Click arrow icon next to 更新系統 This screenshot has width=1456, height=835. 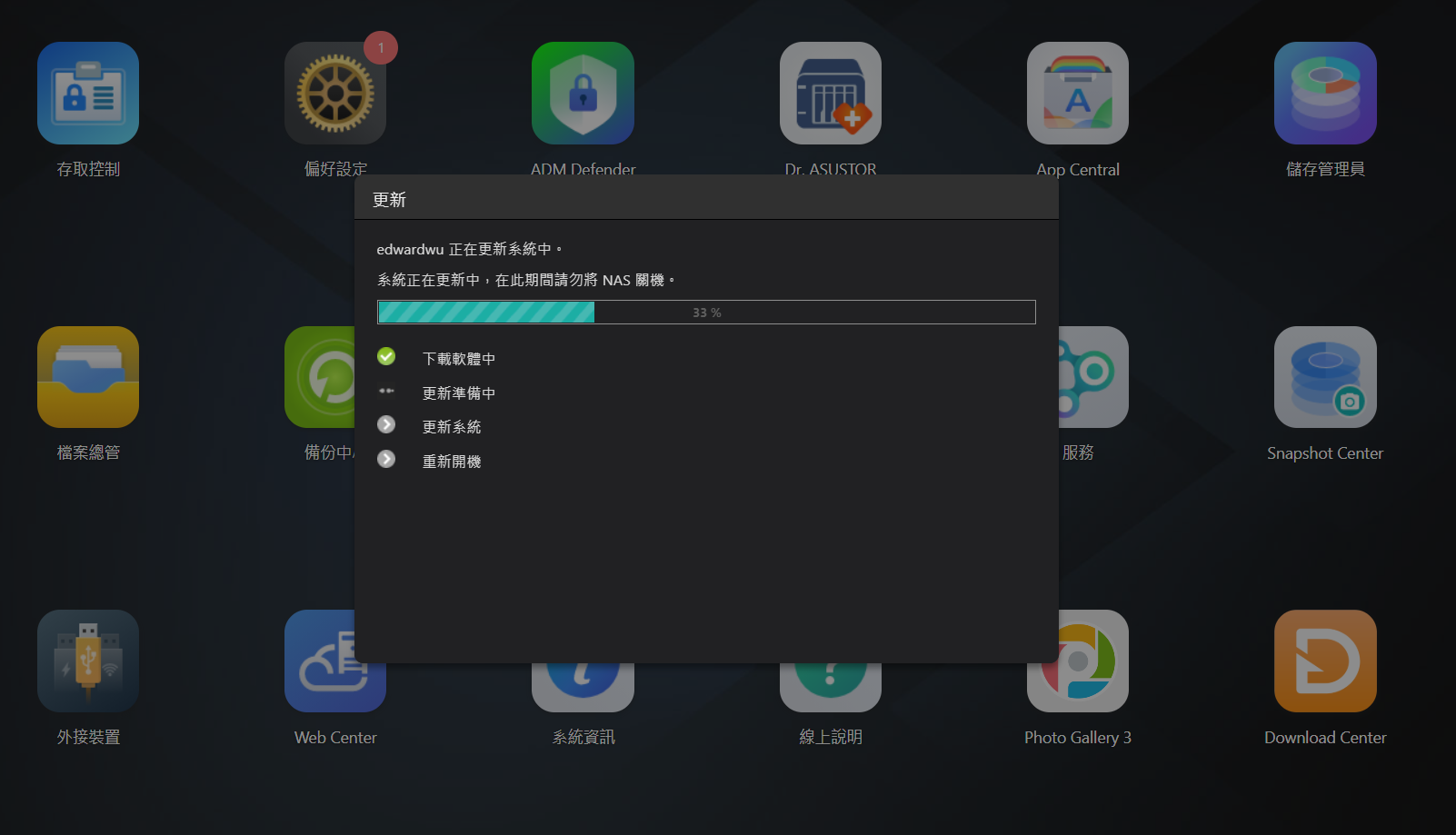click(x=386, y=425)
